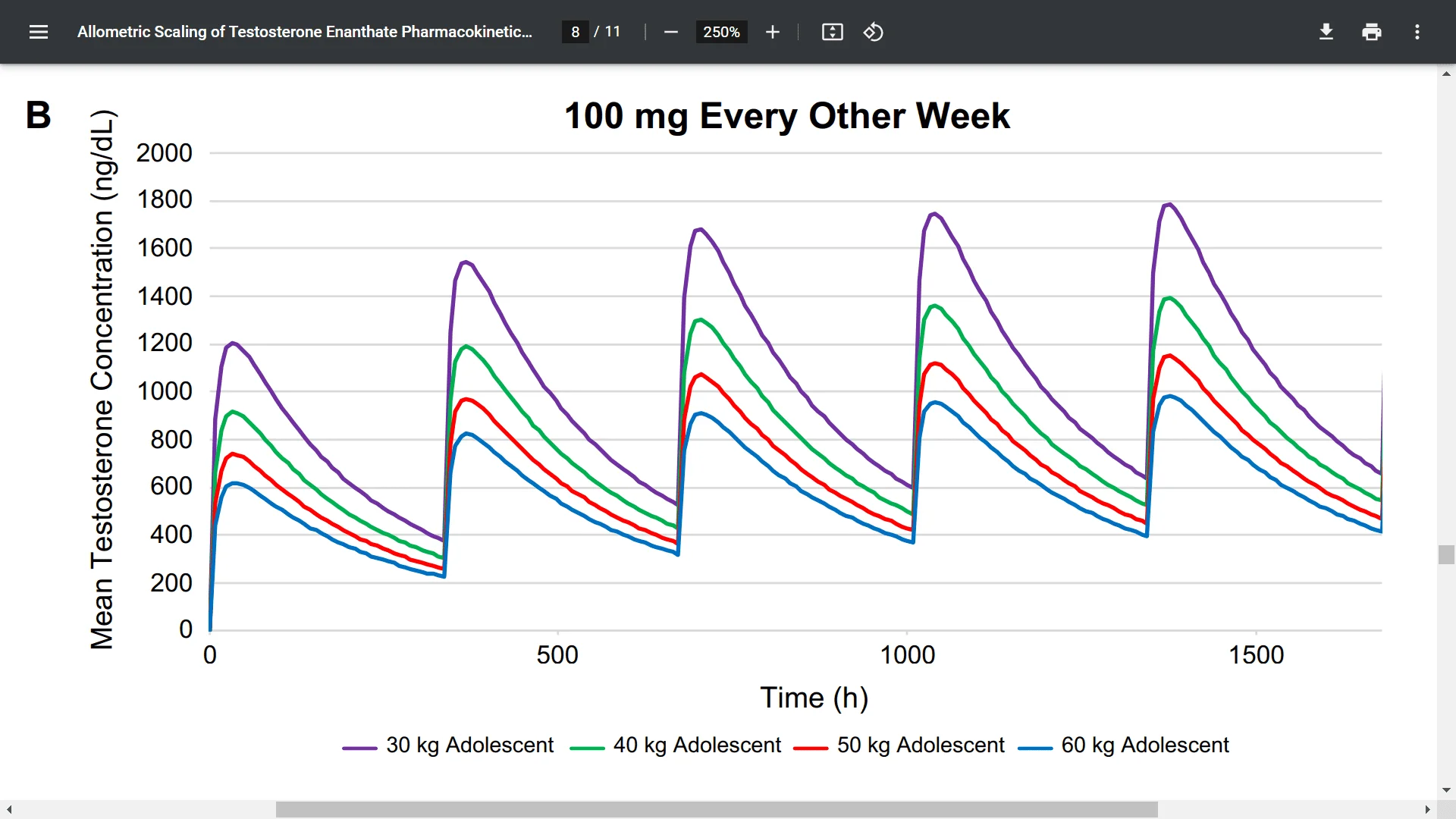The height and width of the screenshot is (819, 1456).
Task: Click the 30 kg Adolescent legend label
Action: tap(469, 745)
